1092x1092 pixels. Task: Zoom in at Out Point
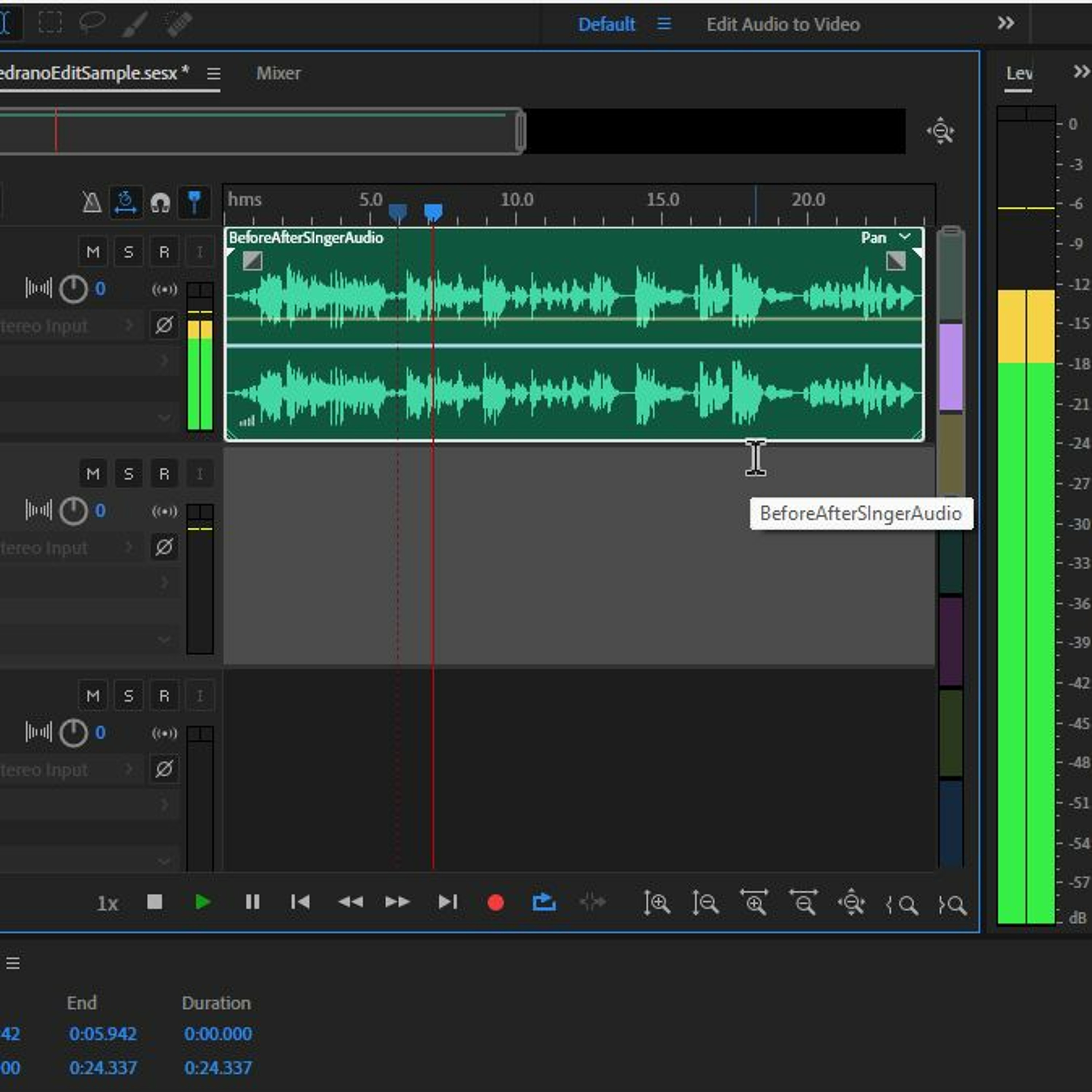pyautogui.click(x=952, y=904)
